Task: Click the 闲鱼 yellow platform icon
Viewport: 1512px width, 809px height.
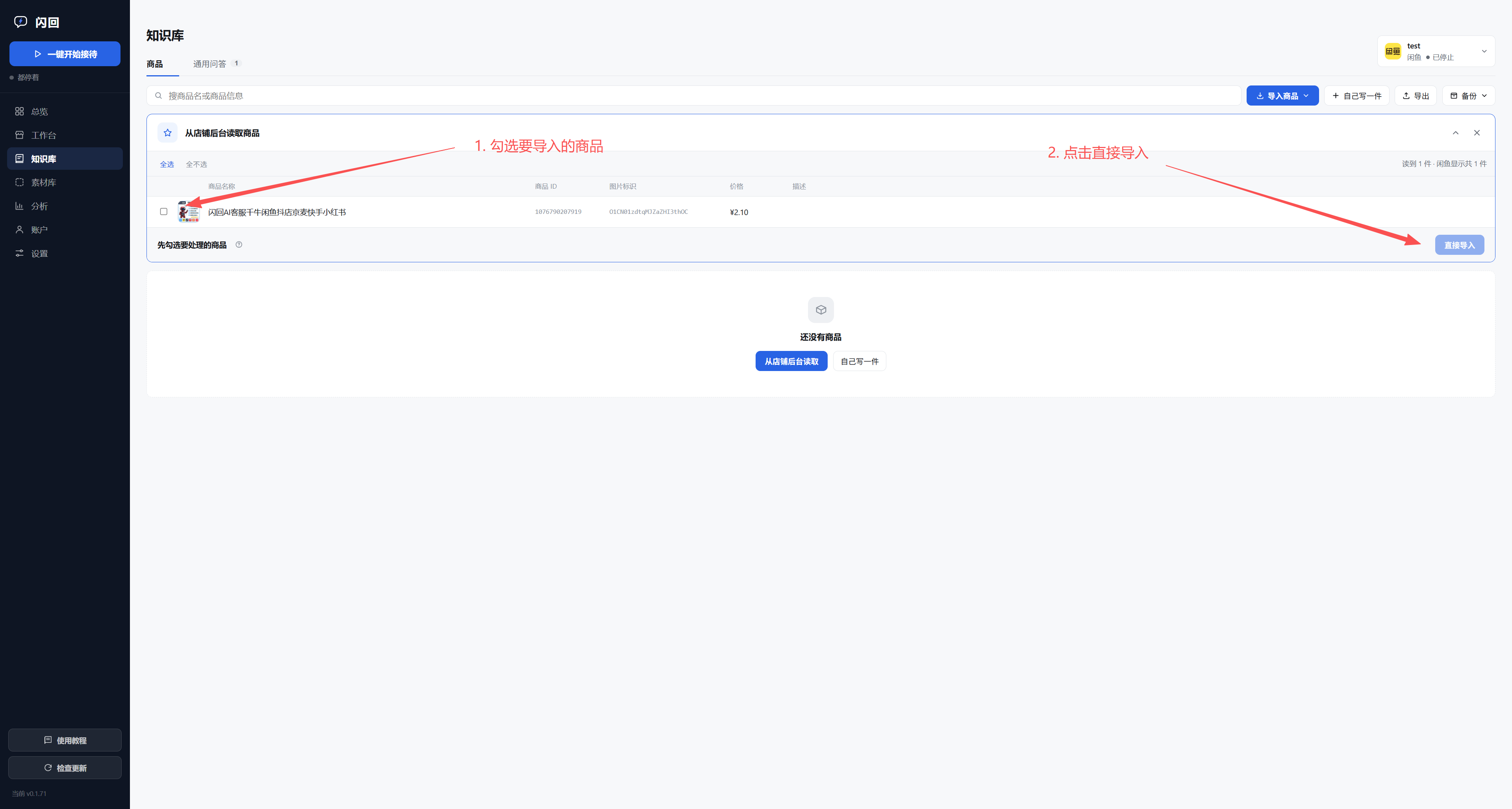Action: (x=1393, y=52)
